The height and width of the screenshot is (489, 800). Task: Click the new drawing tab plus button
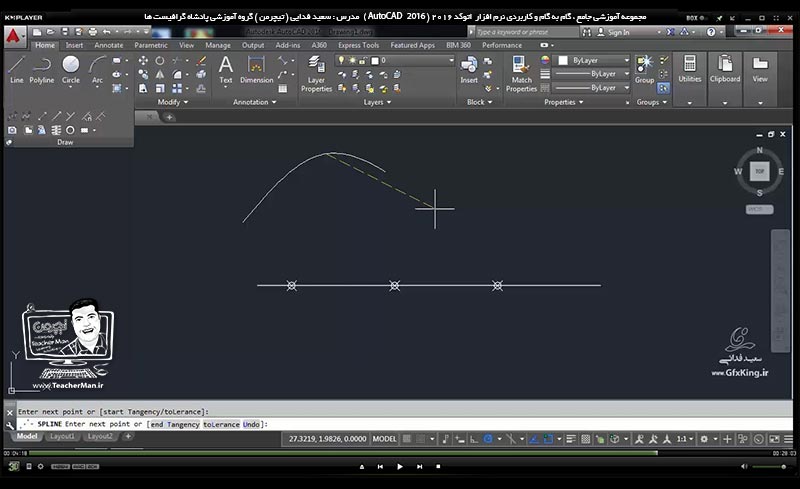(169, 117)
